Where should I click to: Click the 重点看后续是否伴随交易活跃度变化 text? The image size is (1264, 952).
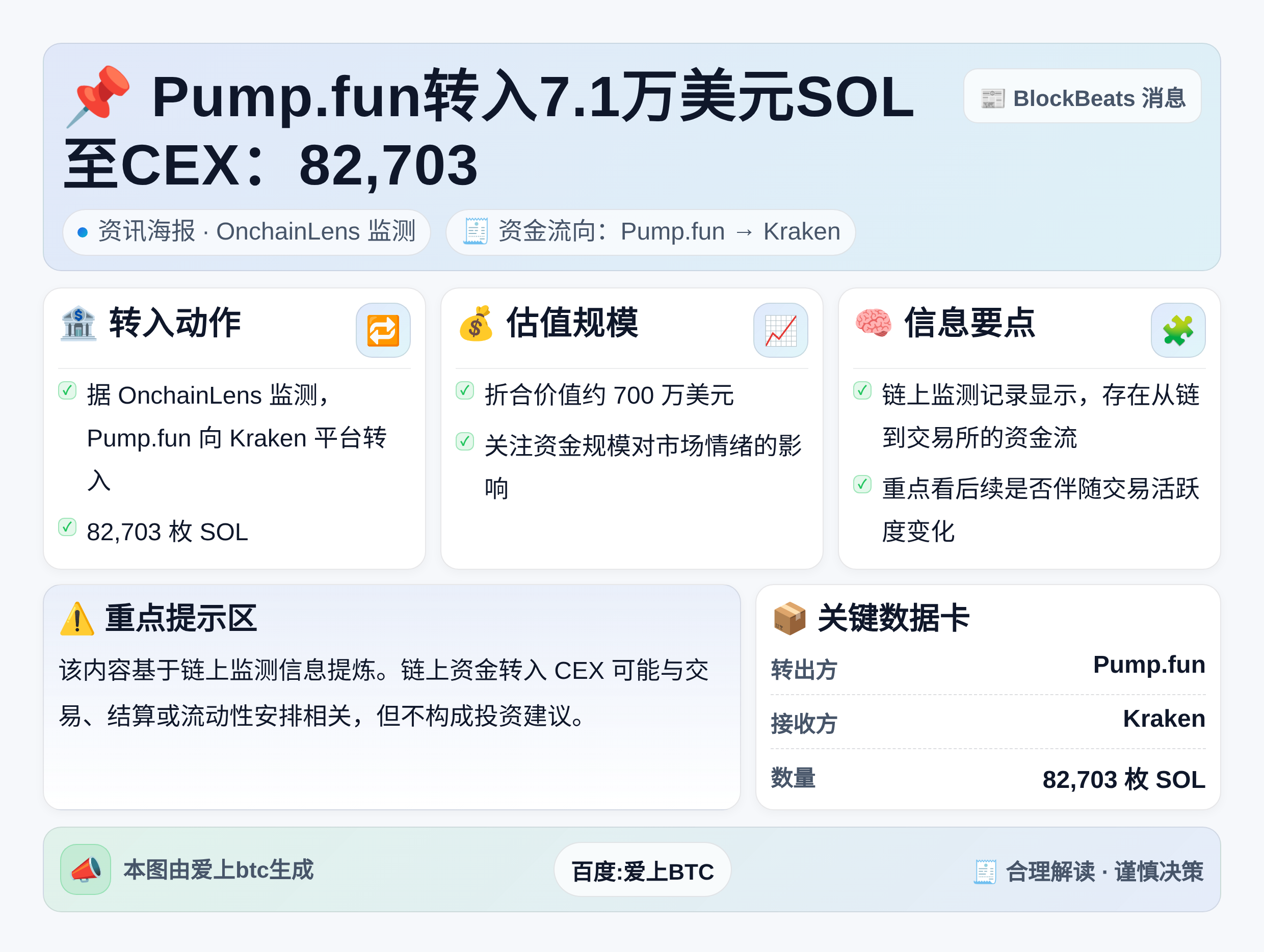[1040, 510]
